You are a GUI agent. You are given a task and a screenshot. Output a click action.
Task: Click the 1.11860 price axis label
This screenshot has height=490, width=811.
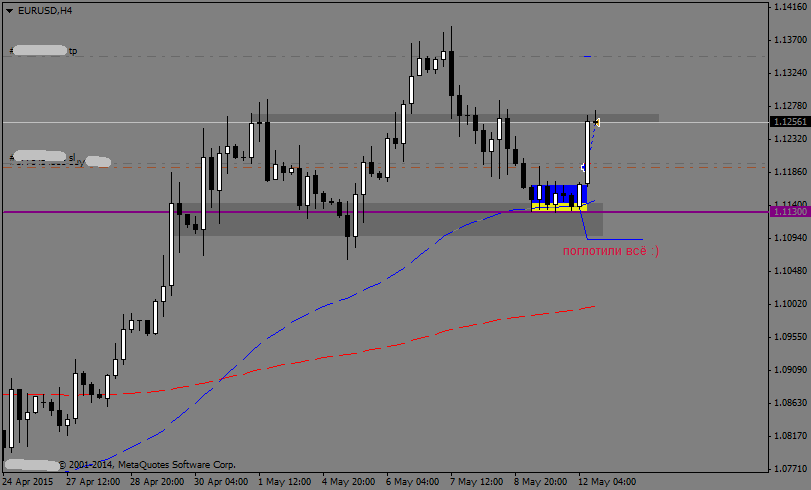(x=790, y=172)
